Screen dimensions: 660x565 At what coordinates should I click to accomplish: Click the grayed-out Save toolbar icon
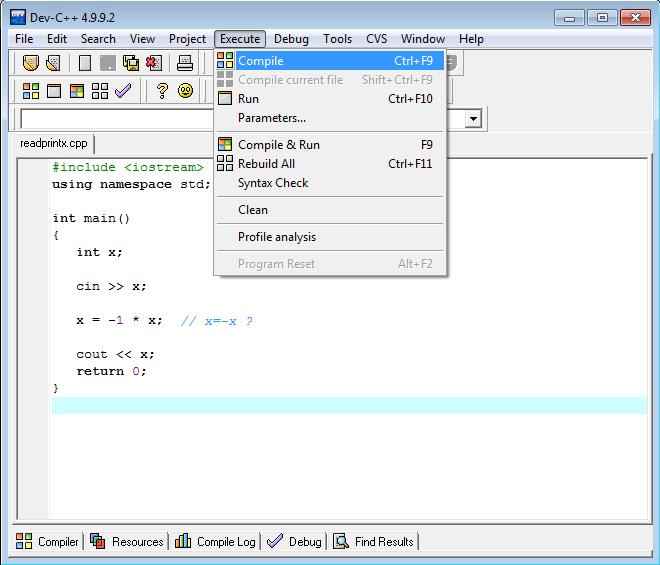pyautogui.click(x=108, y=63)
